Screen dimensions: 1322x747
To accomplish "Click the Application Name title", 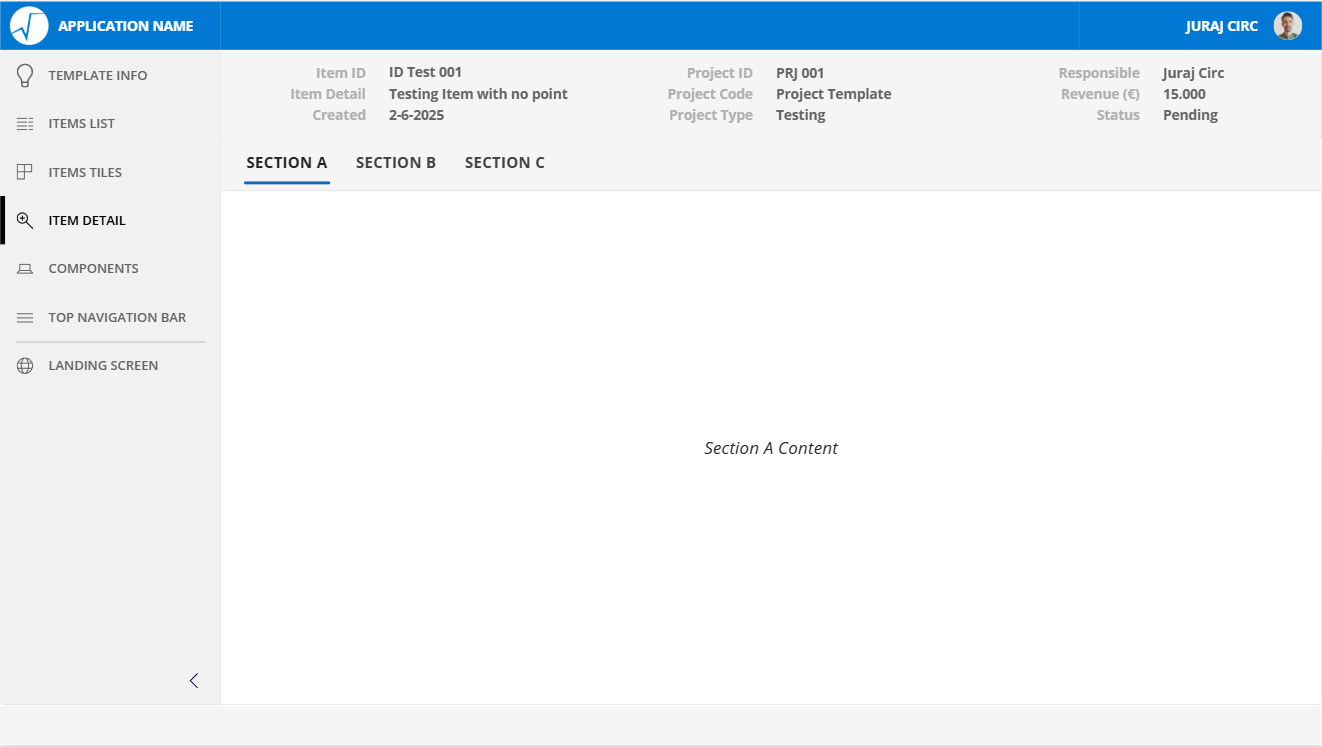I will click(x=126, y=26).
